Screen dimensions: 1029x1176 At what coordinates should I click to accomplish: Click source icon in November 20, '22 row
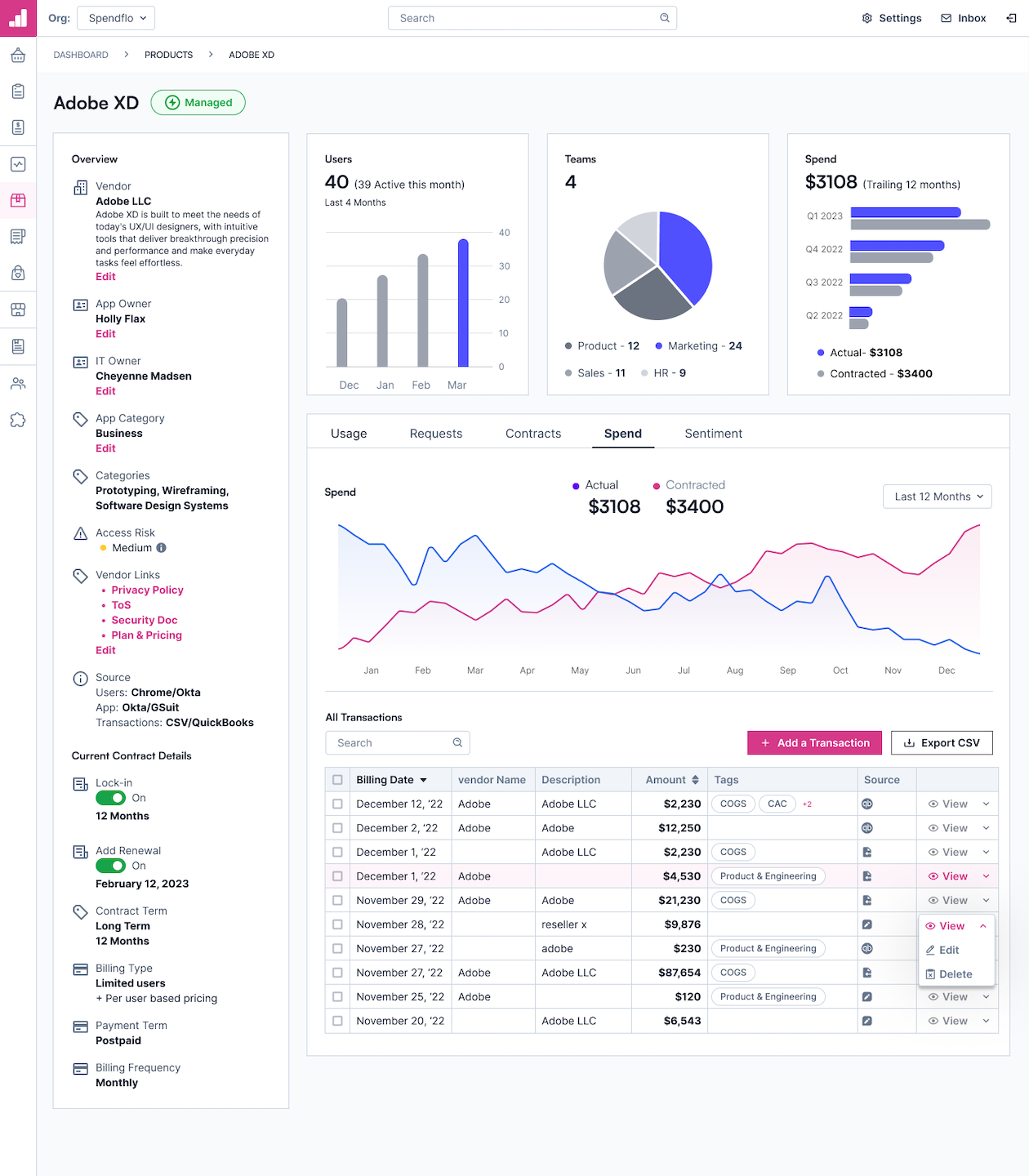tap(867, 1021)
